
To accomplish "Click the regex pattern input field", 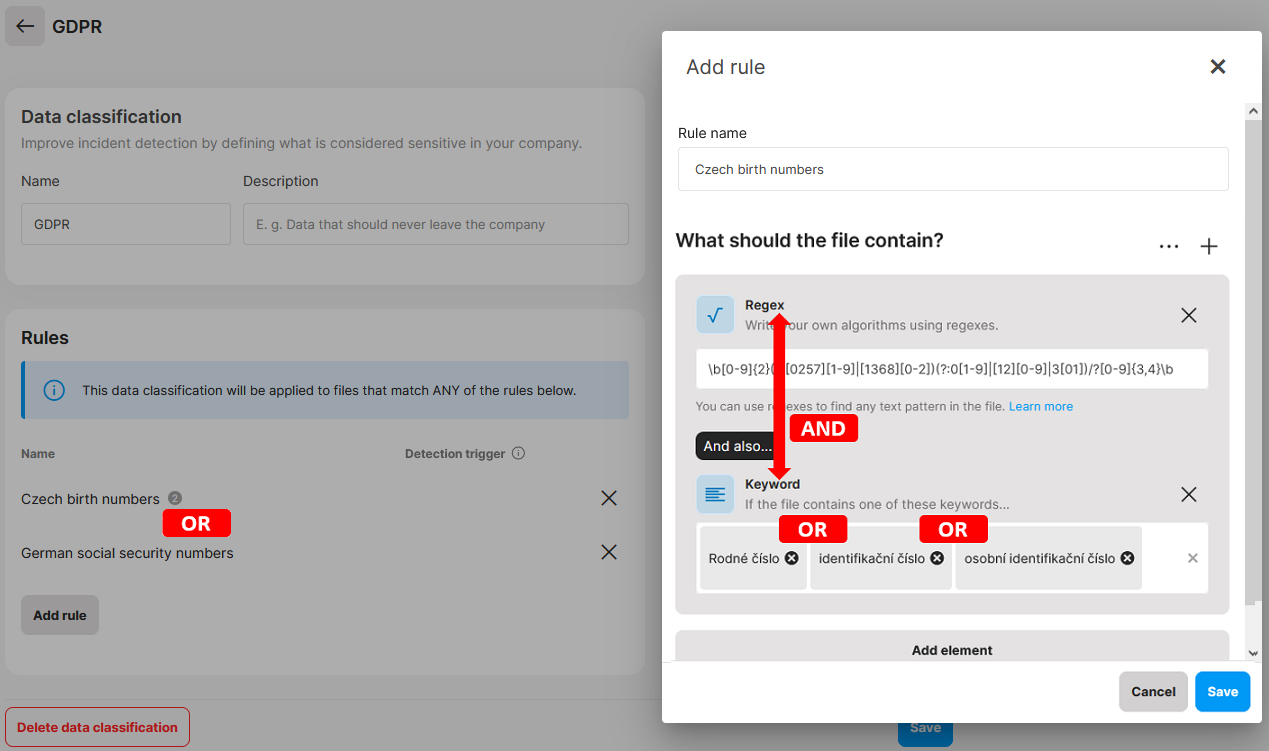I will [x=952, y=369].
